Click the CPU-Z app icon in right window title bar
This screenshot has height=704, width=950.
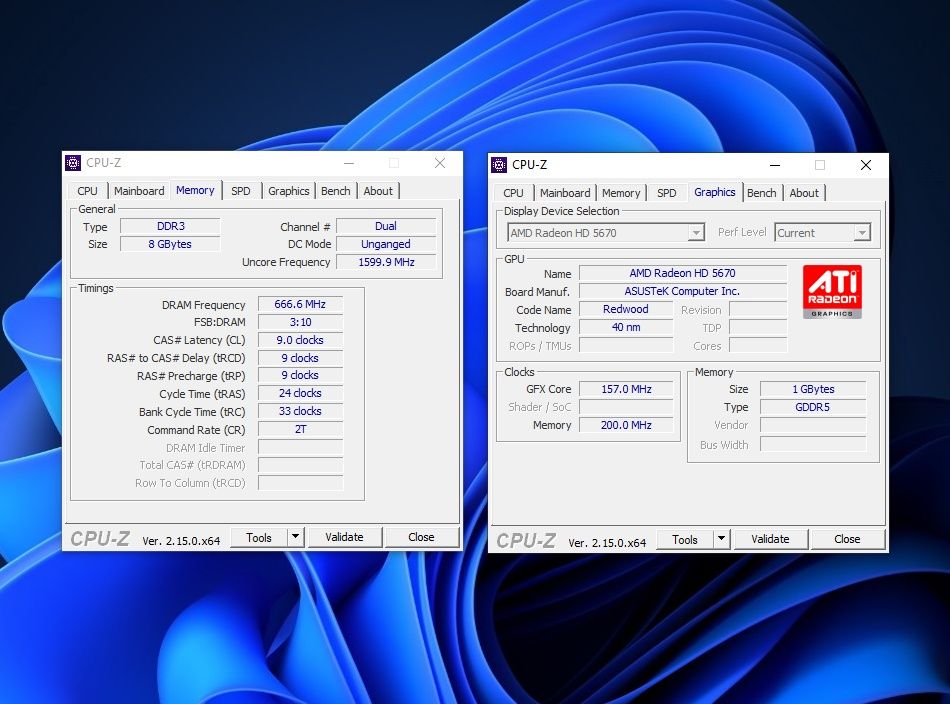(x=499, y=164)
